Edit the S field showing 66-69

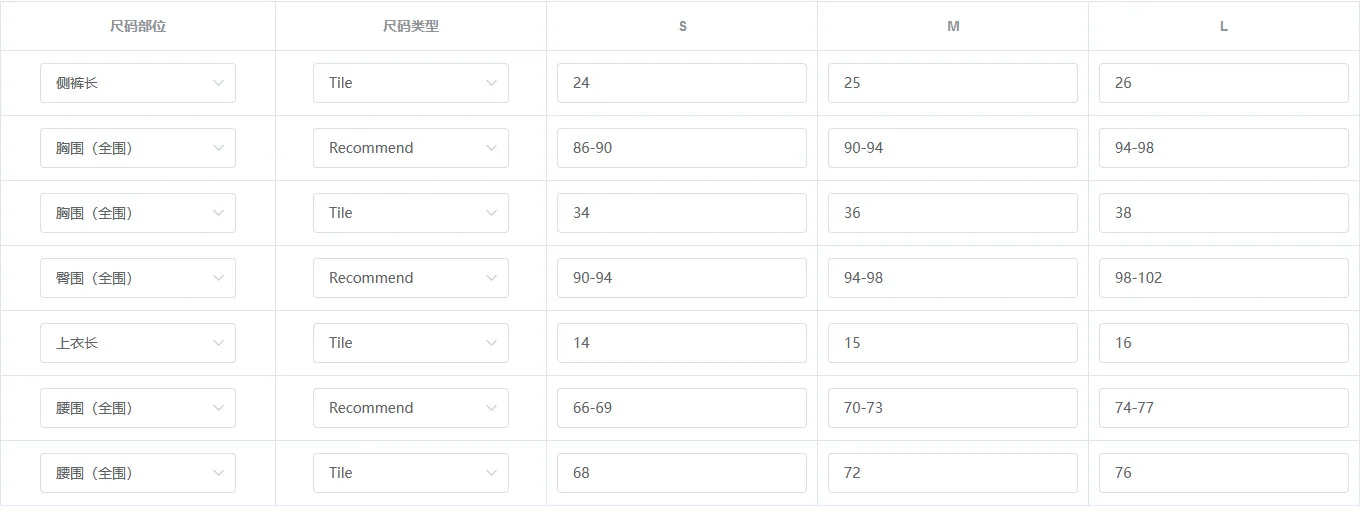[x=682, y=408]
